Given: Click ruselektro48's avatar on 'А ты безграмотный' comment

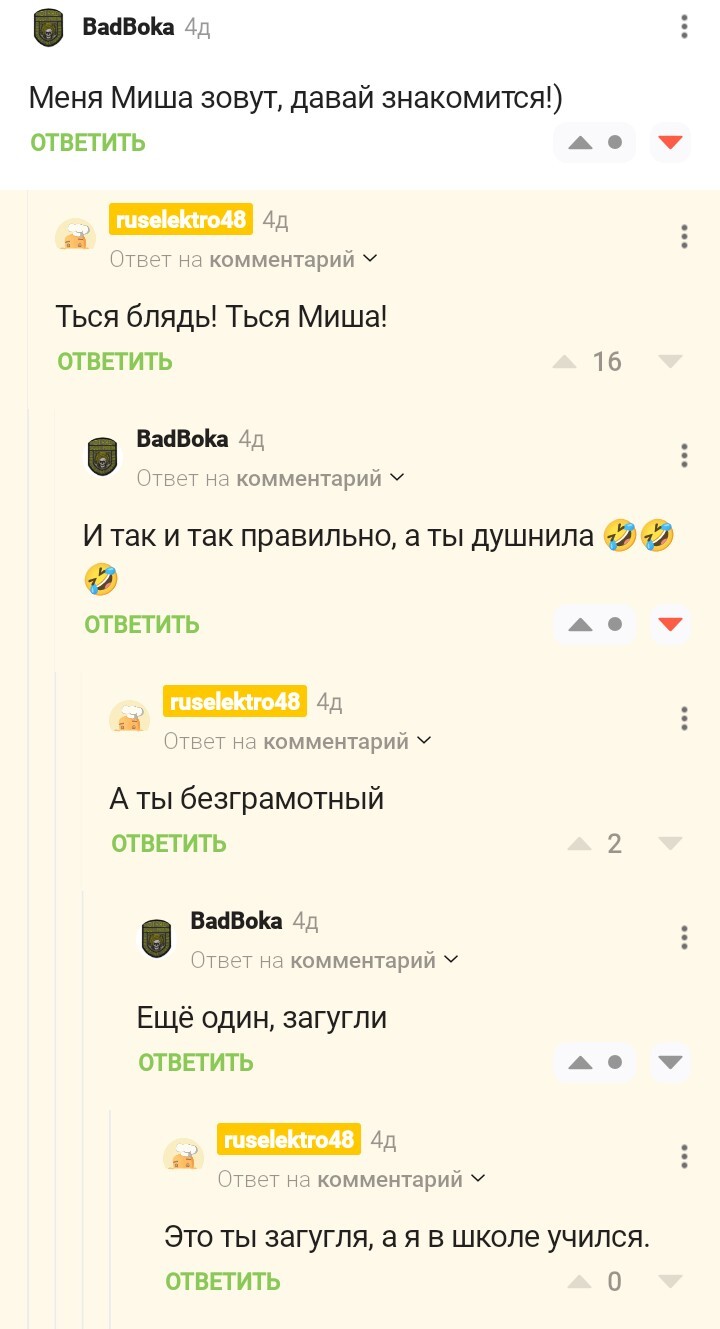Looking at the screenshot, I should (130, 717).
